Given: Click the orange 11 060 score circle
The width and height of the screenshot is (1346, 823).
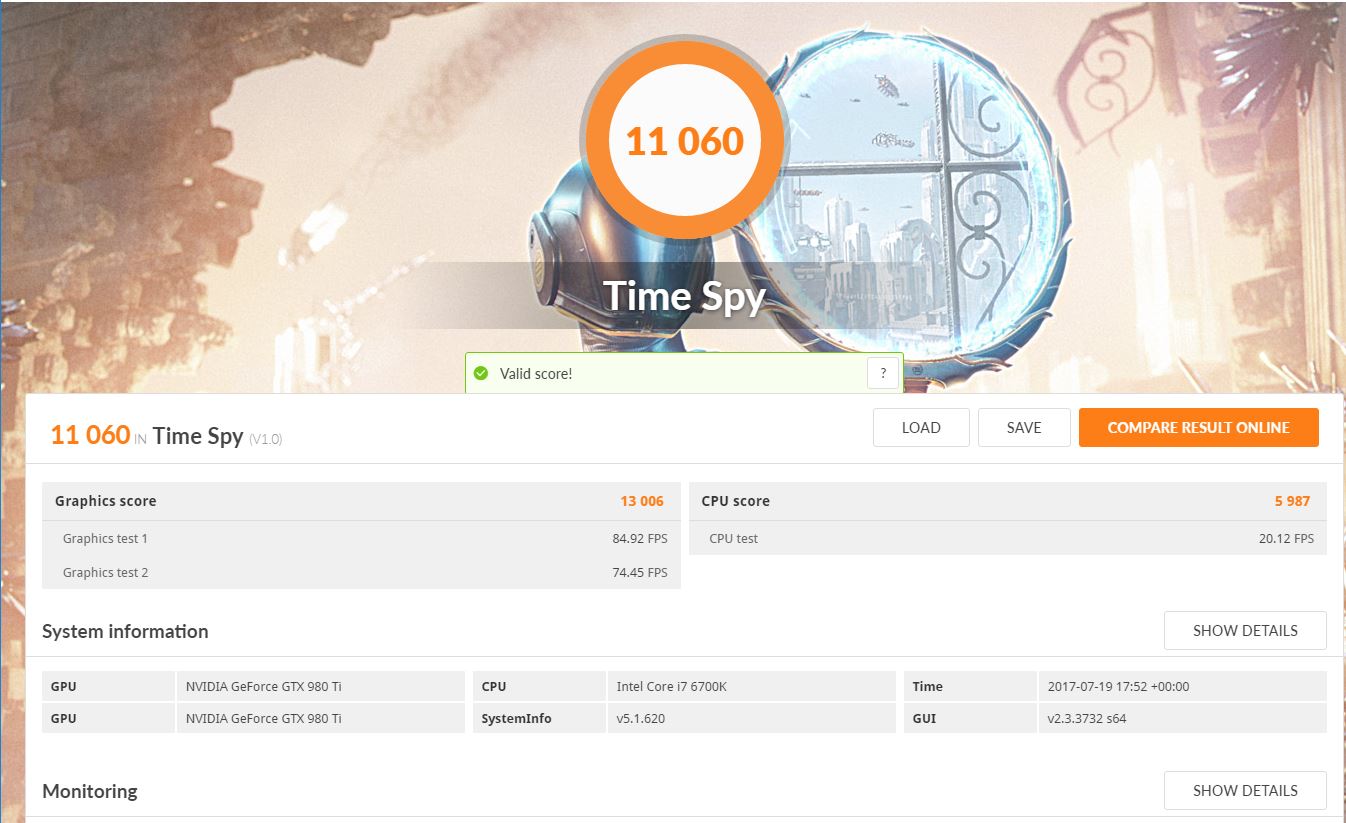Looking at the screenshot, I should click(x=685, y=141).
